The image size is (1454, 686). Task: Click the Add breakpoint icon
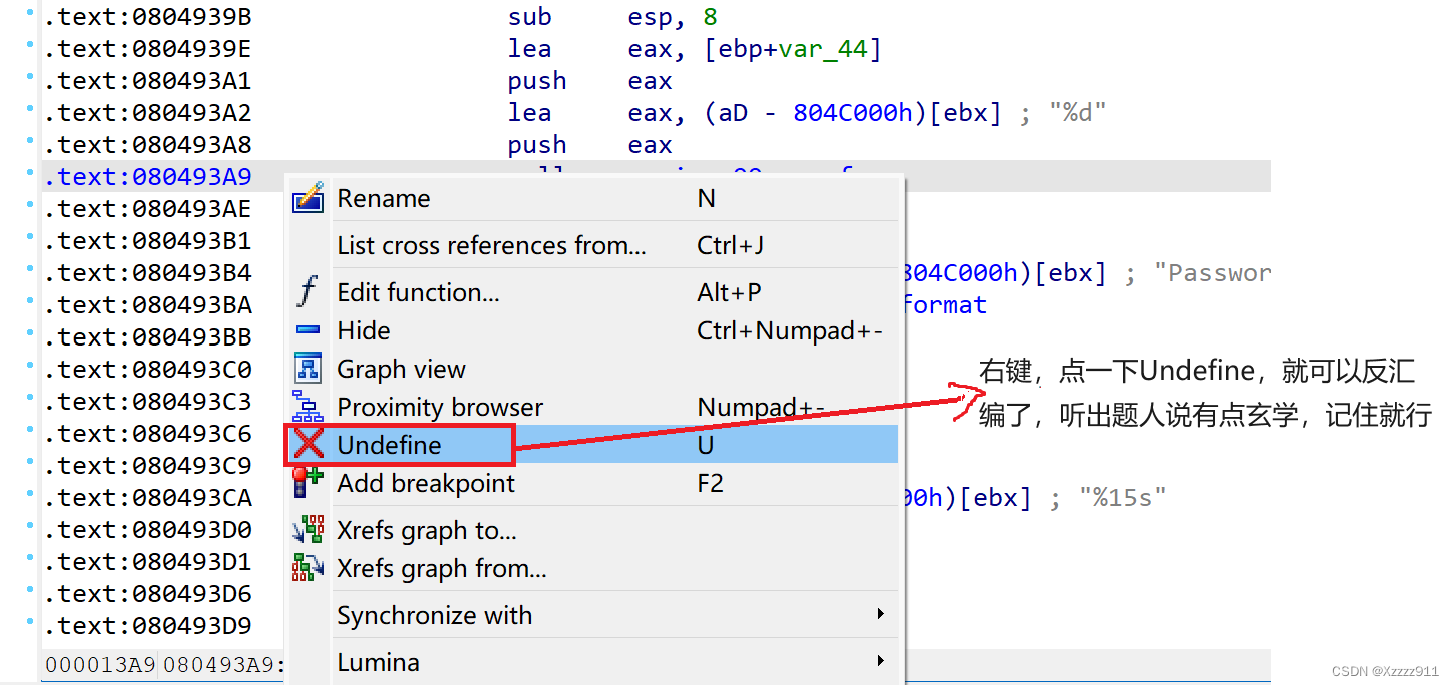pos(308,483)
